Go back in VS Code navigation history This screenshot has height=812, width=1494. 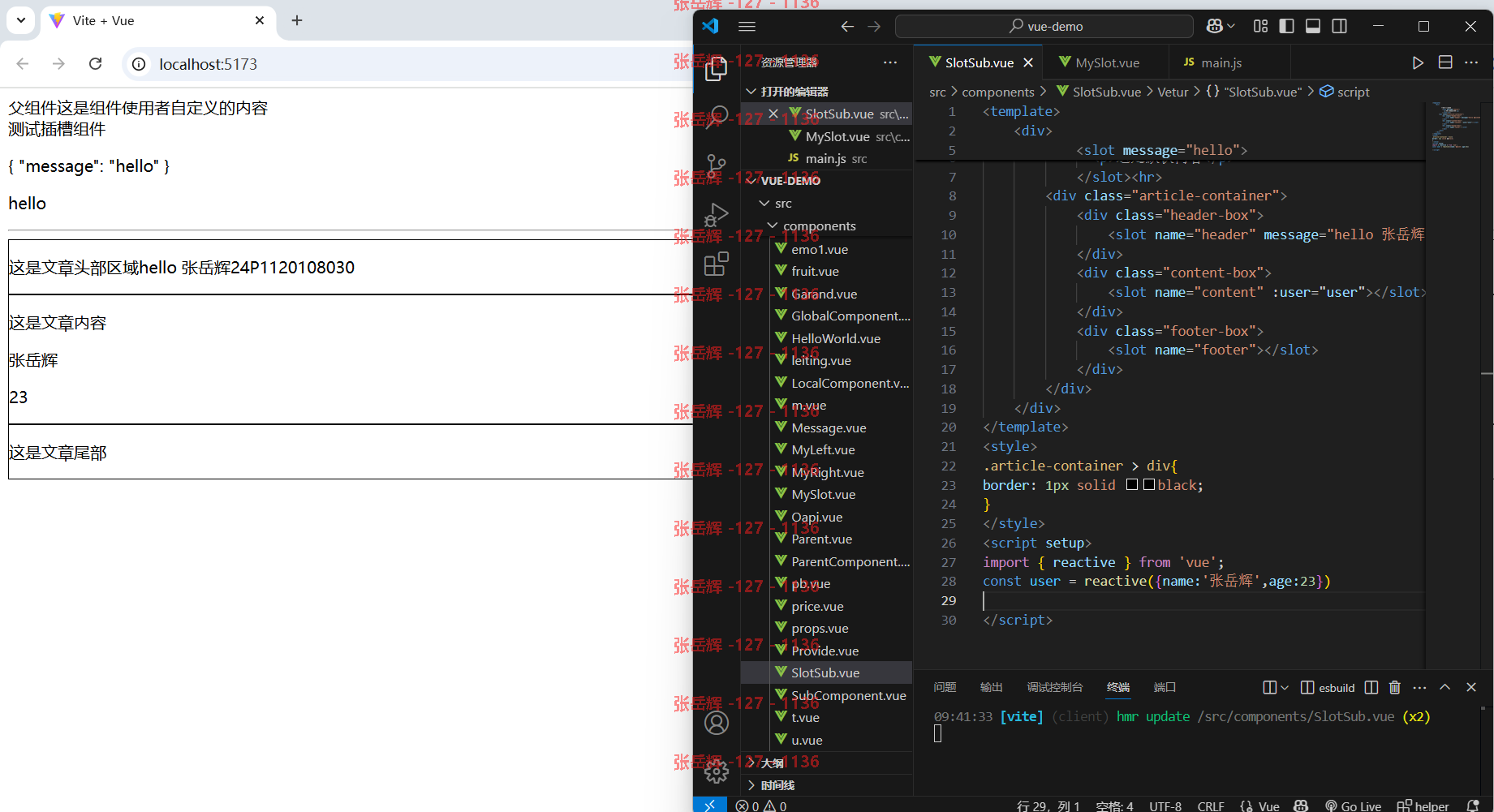coord(847,26)
